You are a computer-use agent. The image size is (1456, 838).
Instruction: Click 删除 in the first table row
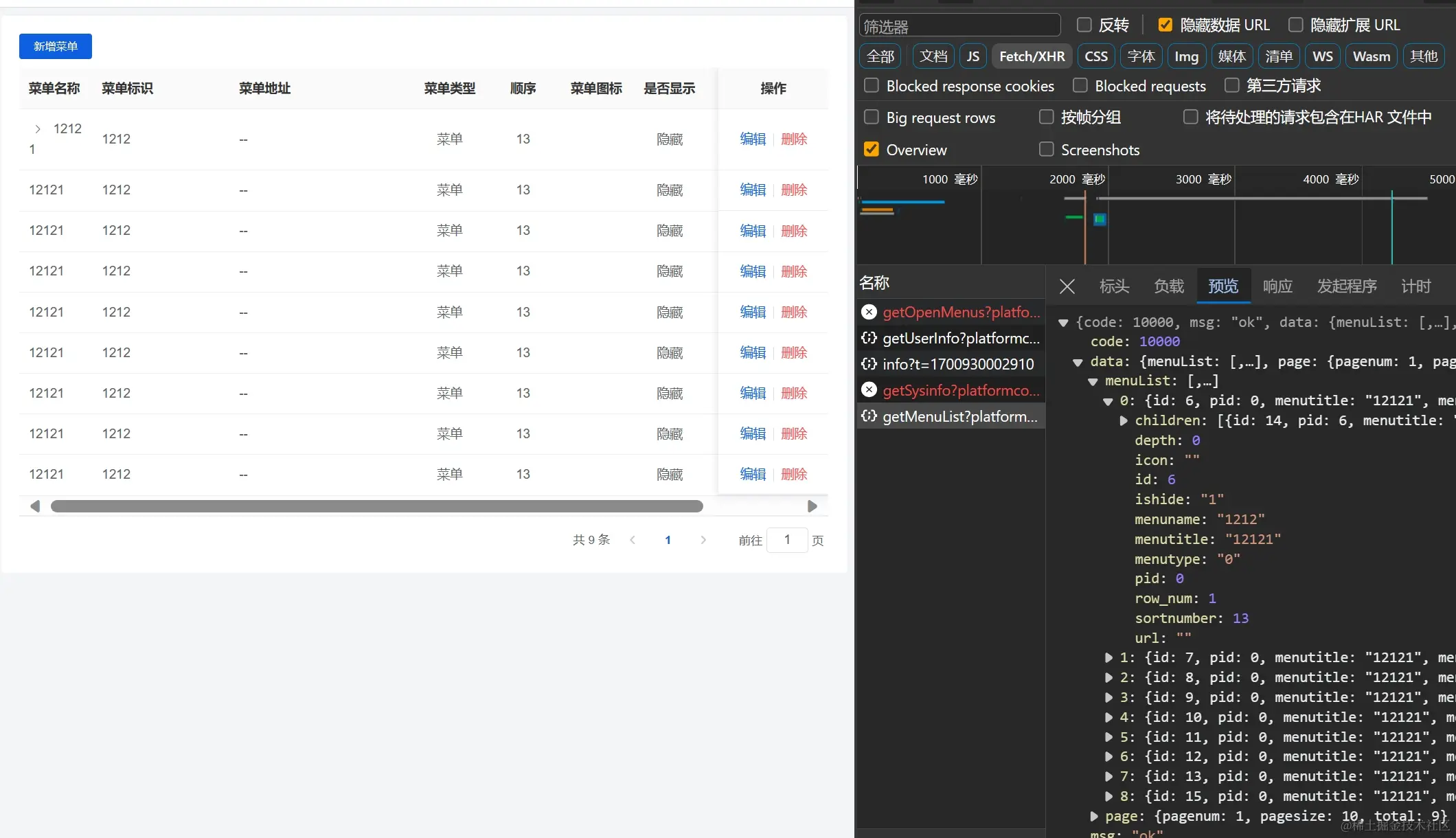[793, 139]
